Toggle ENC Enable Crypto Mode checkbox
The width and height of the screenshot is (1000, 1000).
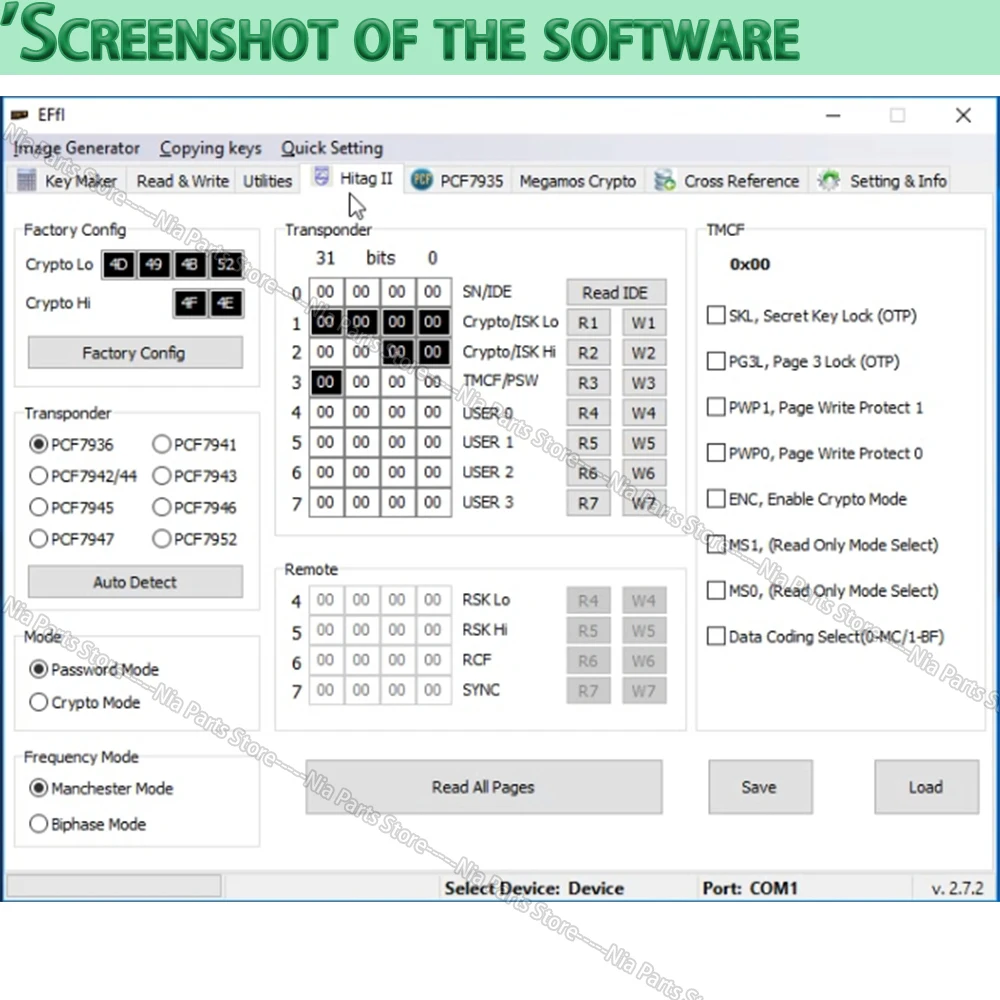click(x=716, y=499)
